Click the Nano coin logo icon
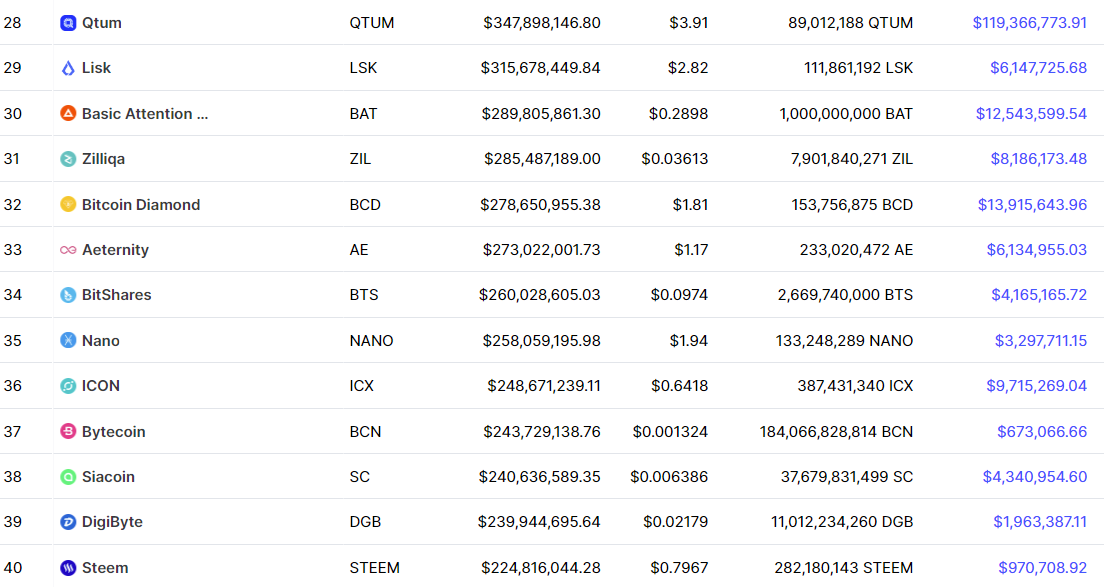 [x=68, y=341]
